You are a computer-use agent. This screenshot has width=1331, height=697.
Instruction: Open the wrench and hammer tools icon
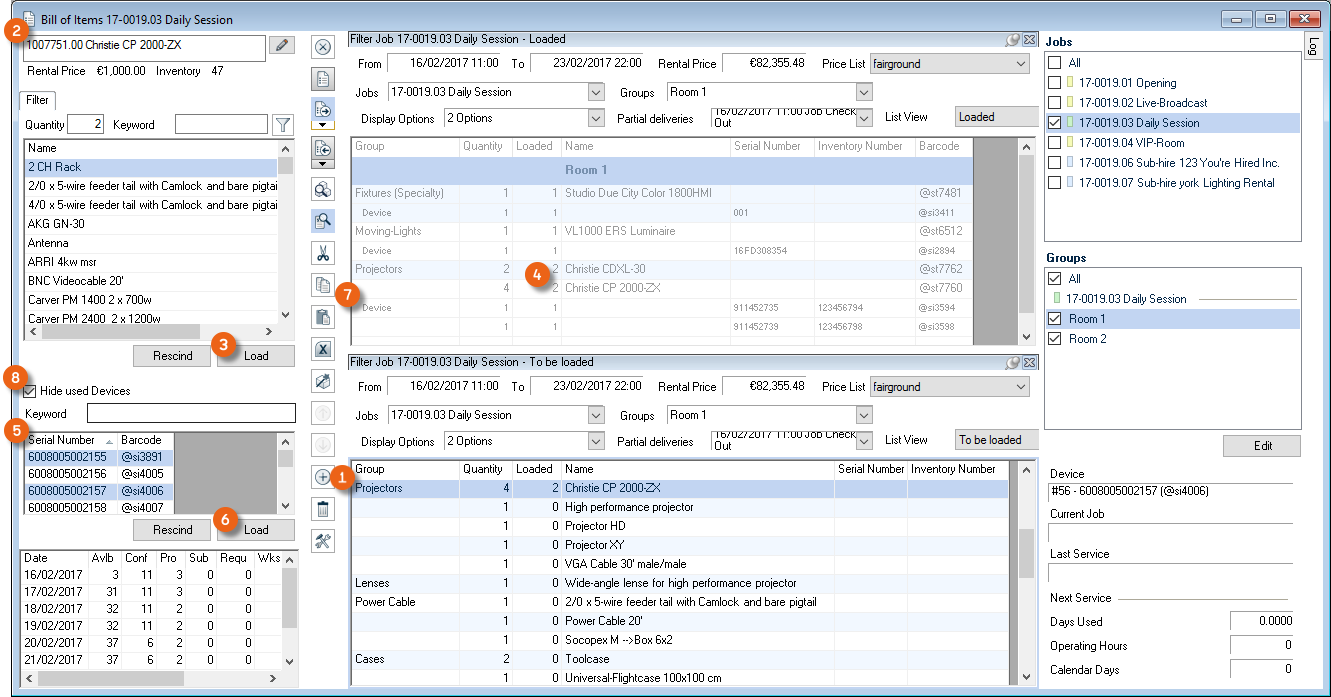(323, 541)
